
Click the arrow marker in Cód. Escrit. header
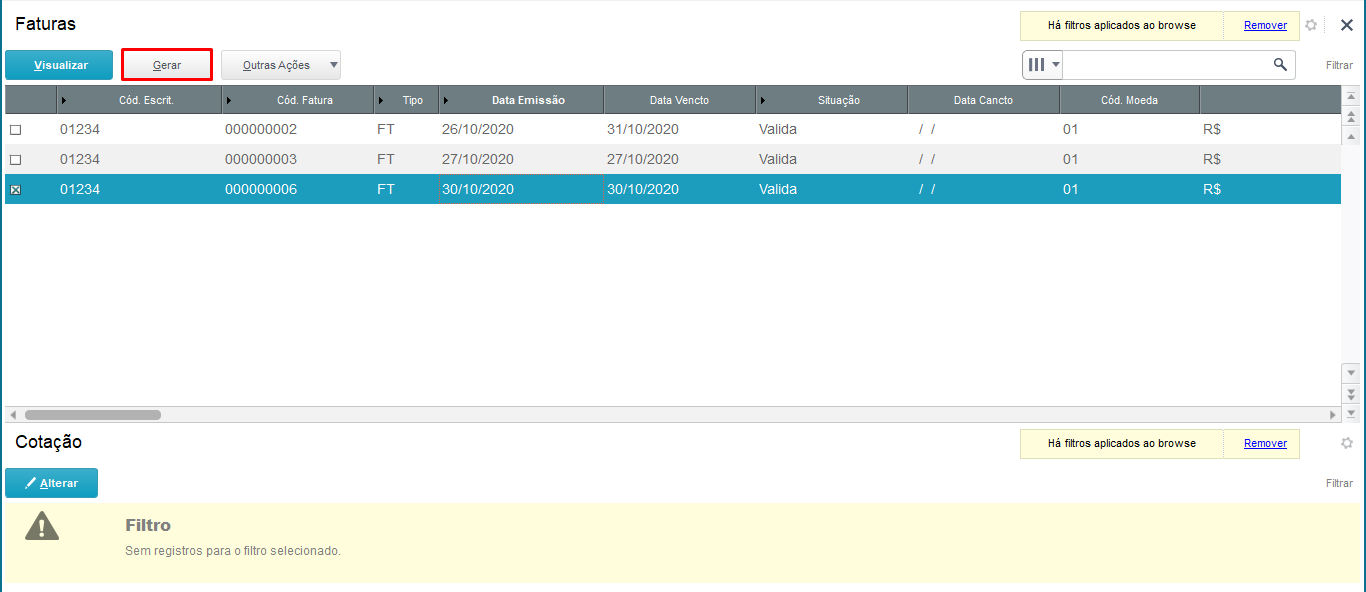point(65,101)
